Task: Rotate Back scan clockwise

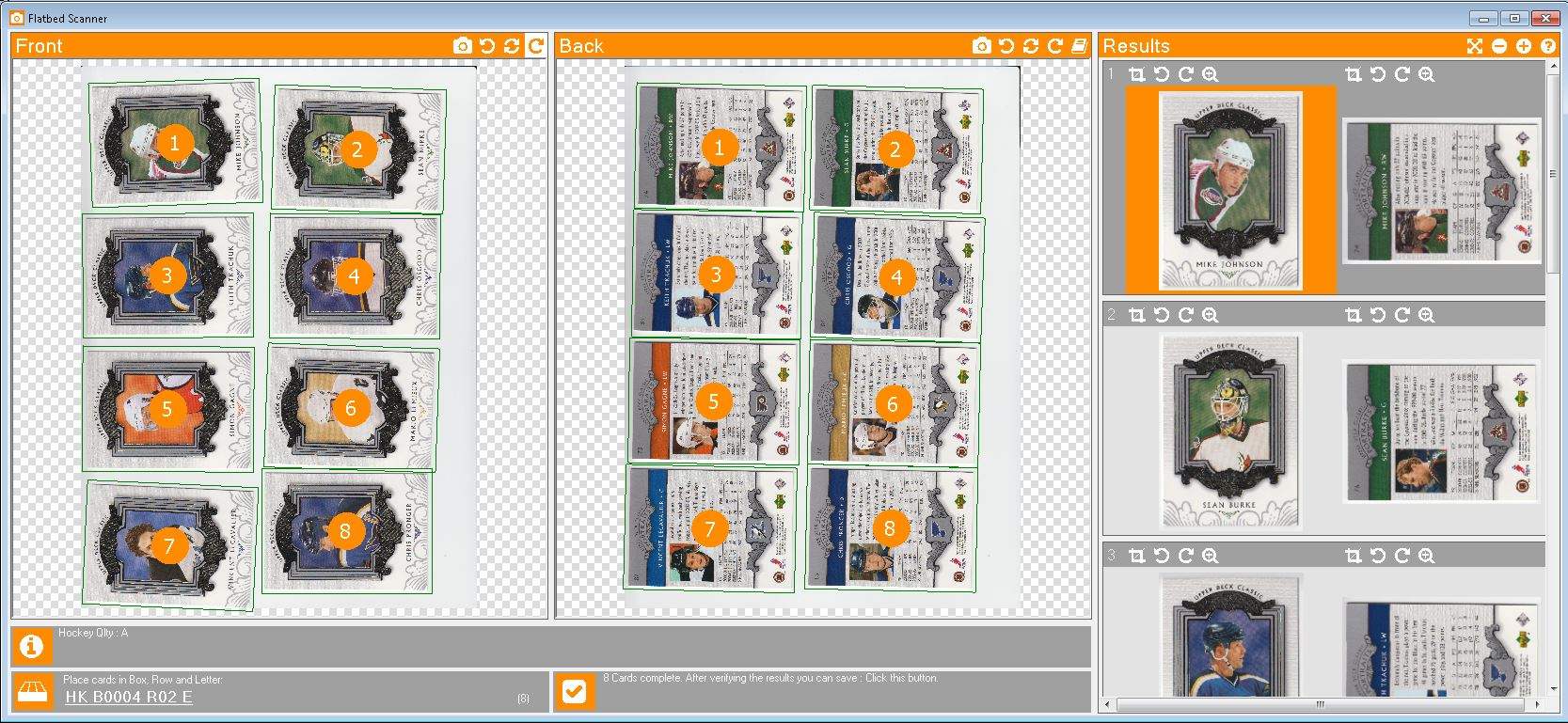Action: pyautogui.click(x=1055, y=46)
